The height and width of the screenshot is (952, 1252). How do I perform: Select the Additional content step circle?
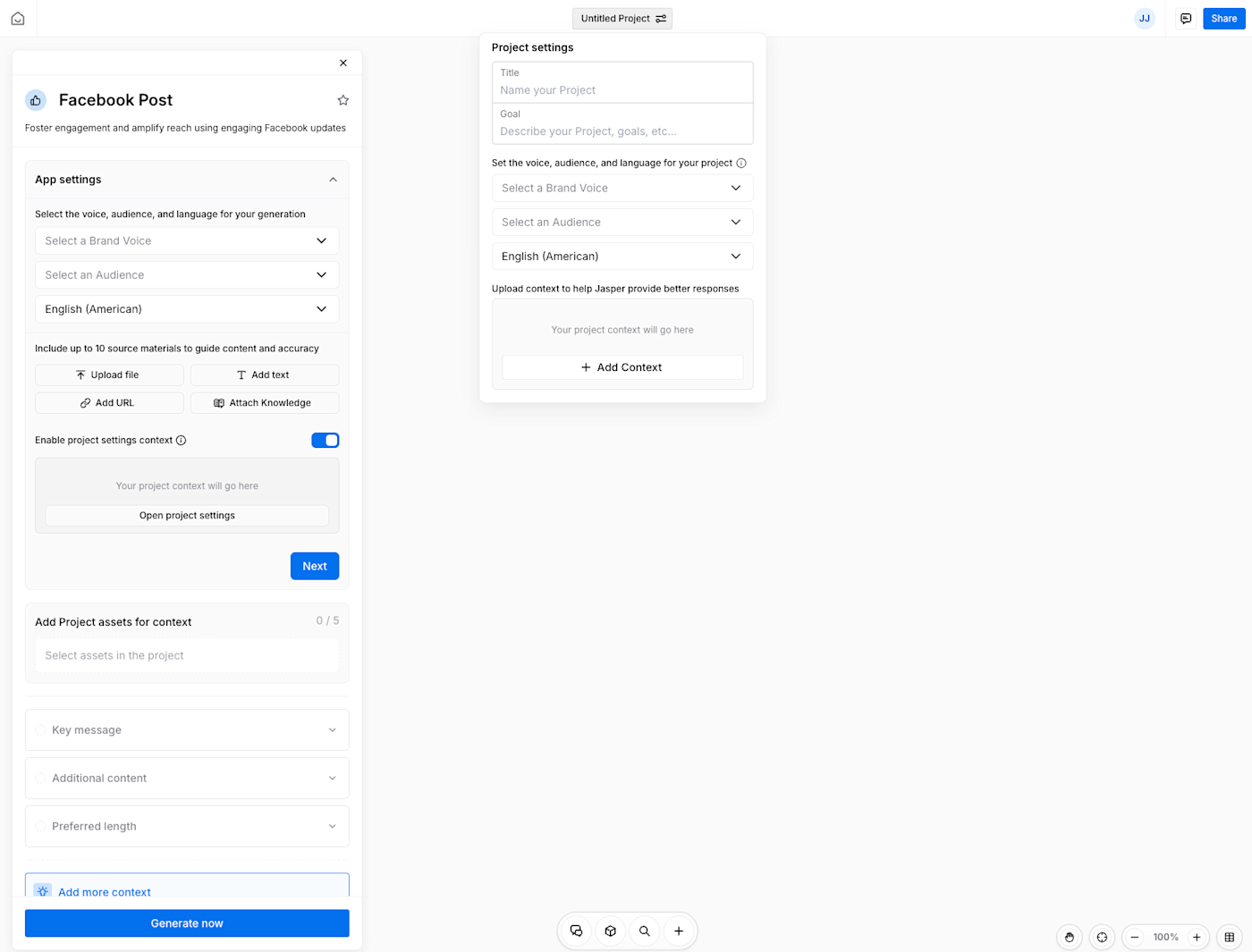pyautogui.click(x=40, y=779)
